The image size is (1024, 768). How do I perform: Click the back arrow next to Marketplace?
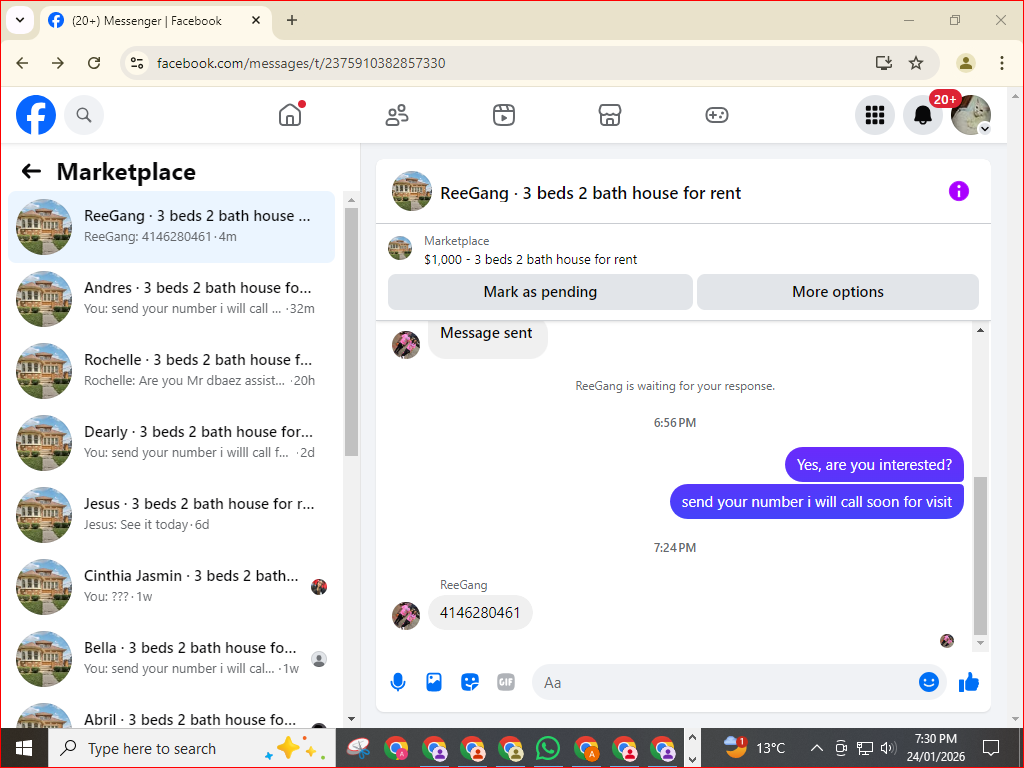coord(31,171)
